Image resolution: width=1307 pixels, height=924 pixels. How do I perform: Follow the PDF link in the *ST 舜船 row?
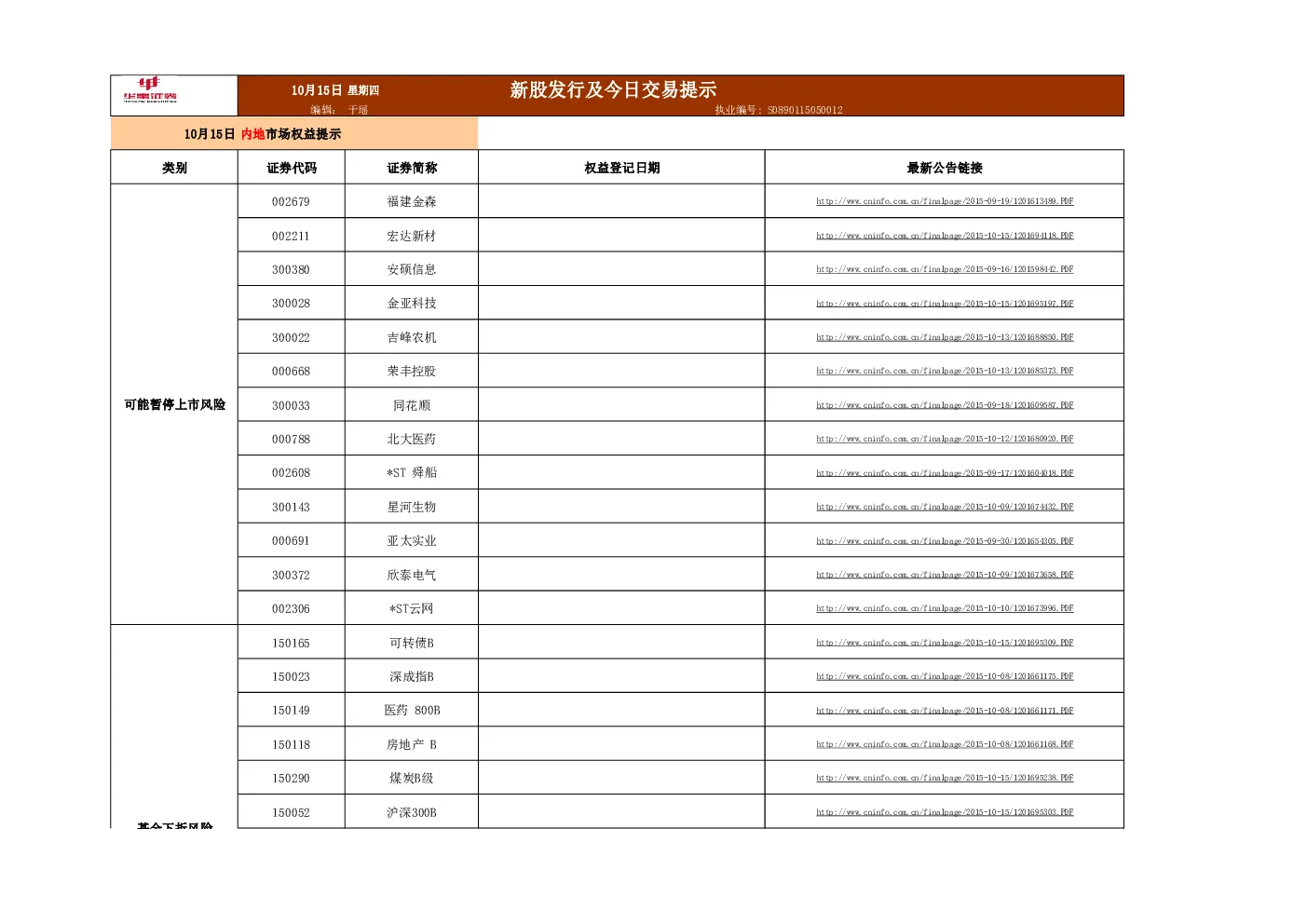point(945,473)
